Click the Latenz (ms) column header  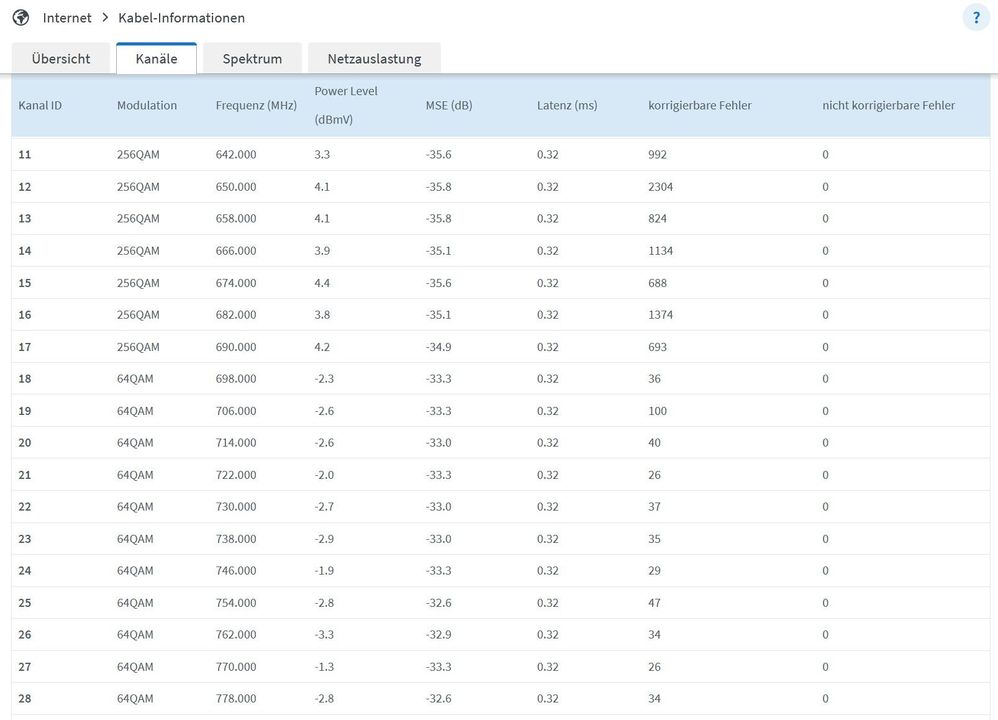(x=567, y=106)
